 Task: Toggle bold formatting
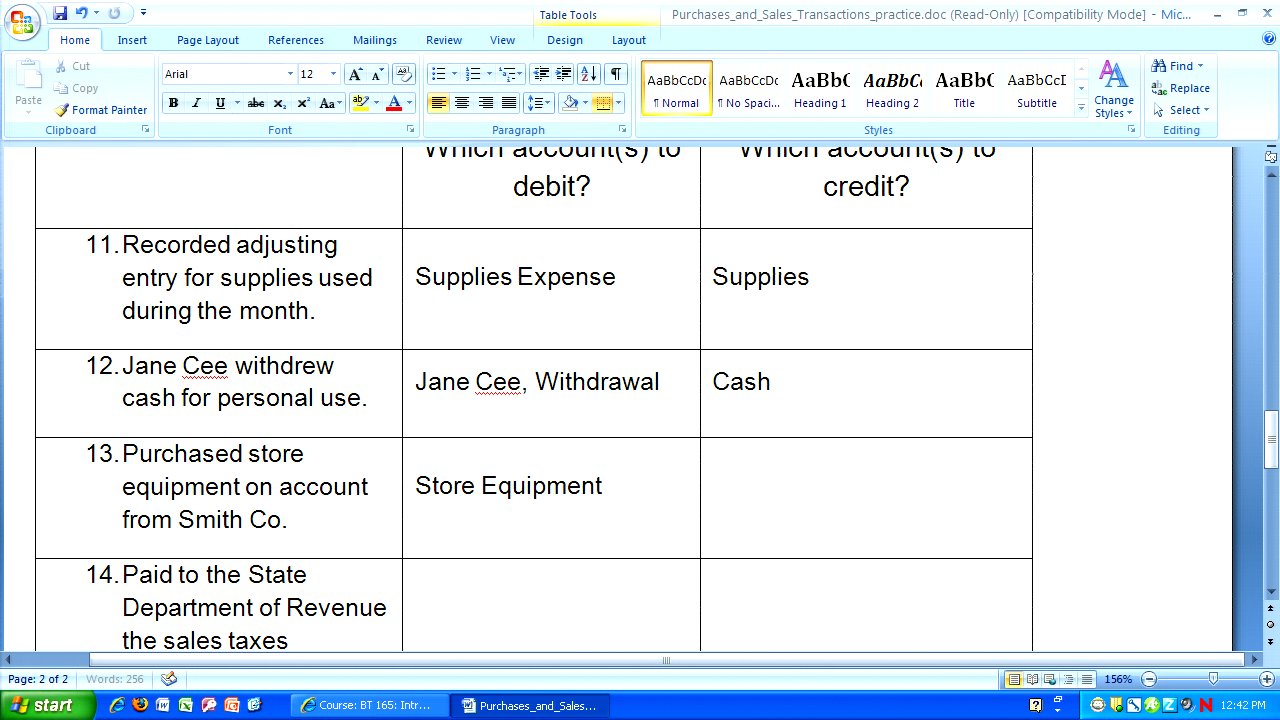coord(173,103)
